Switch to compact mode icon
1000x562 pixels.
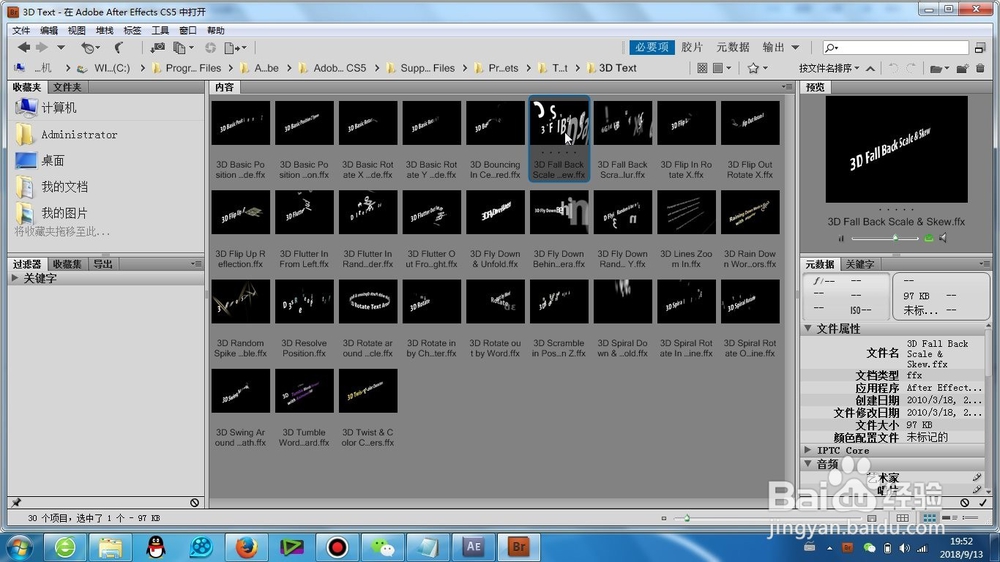980,48
